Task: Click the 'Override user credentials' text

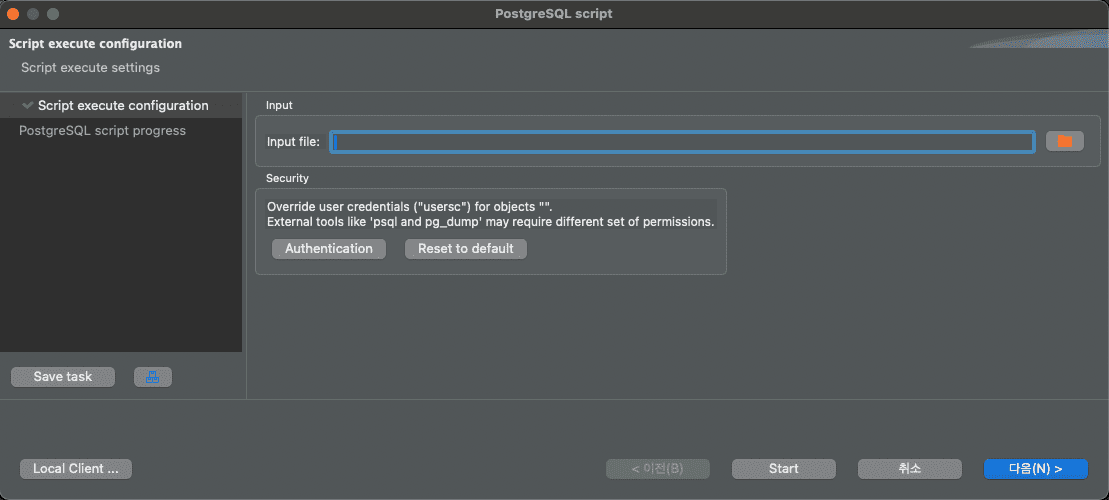Action: tap(410, 207)
